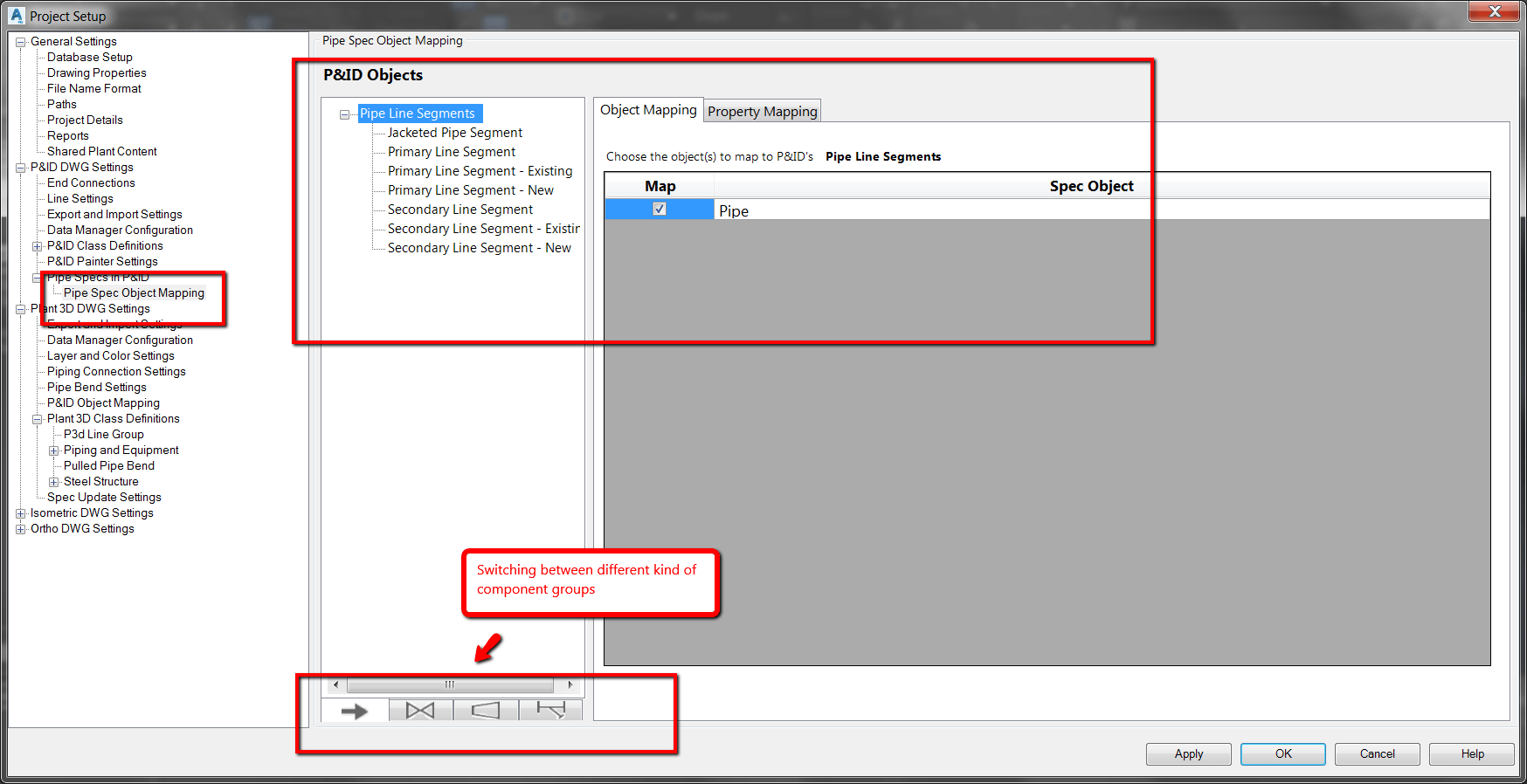The height and width of the screenshot is (784, 1527).
Task: Click the Apply button
Action: [x=1188, y=753]
